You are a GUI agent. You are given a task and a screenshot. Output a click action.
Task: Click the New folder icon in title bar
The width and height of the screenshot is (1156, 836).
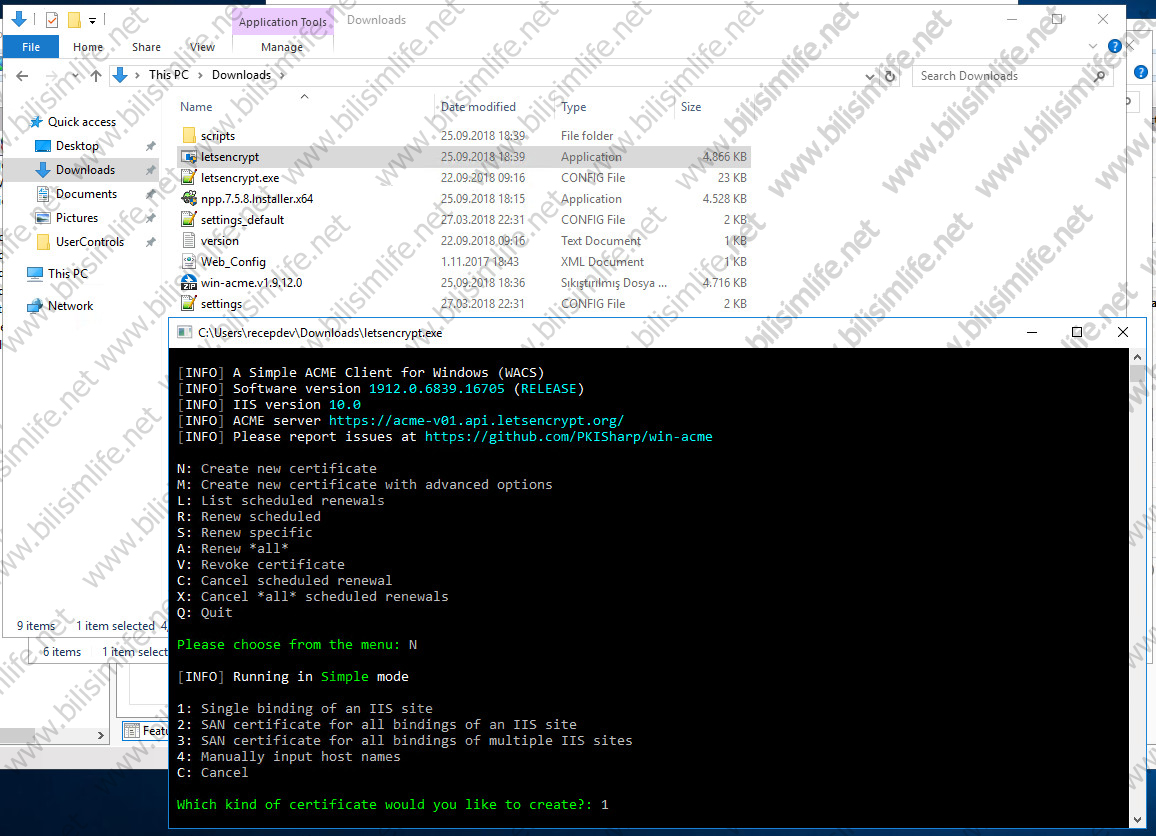pyautogui.click(x=74, y=20)
